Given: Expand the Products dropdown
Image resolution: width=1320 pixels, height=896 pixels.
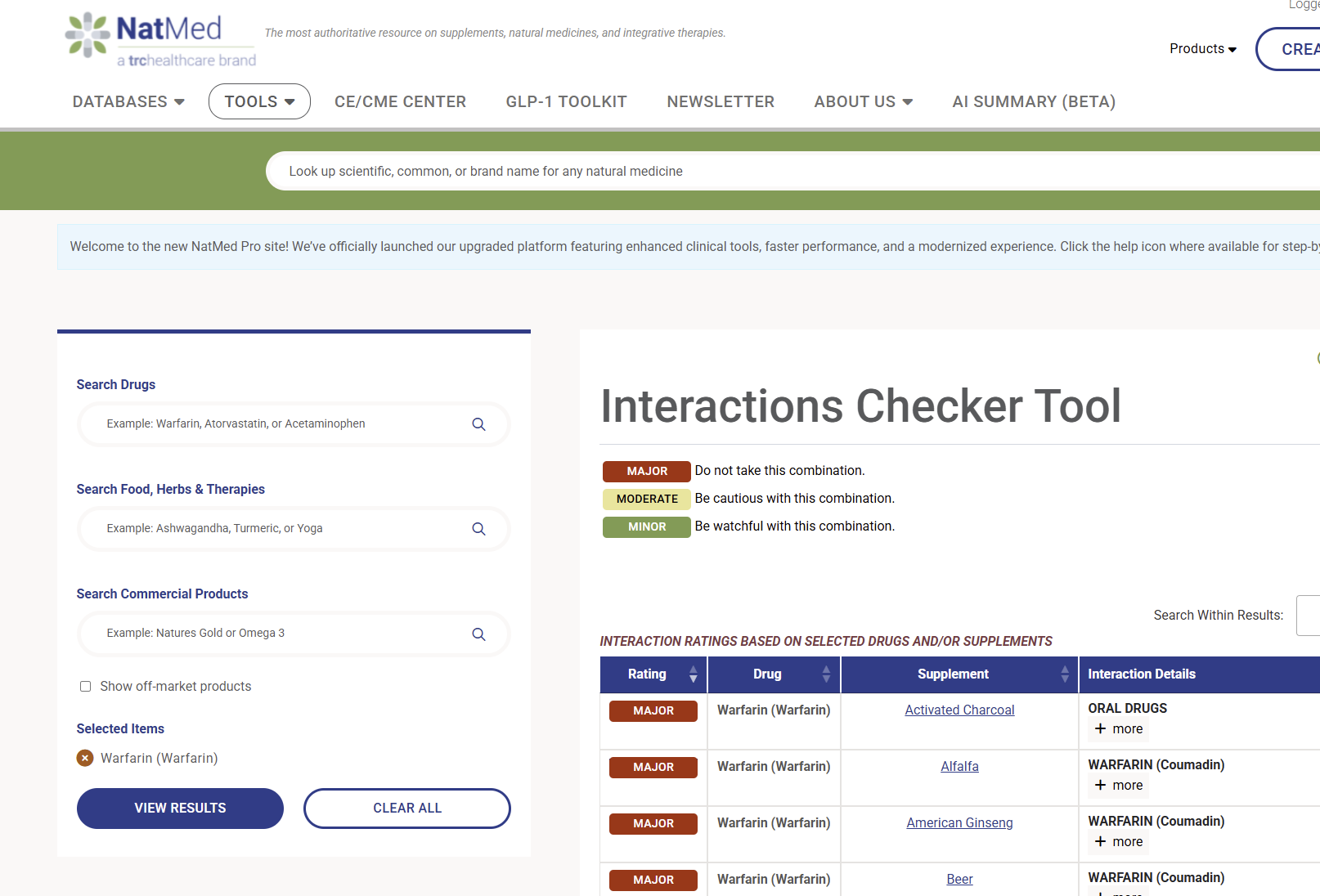Looking at the screenshot, I should [x=1202, y=49].
